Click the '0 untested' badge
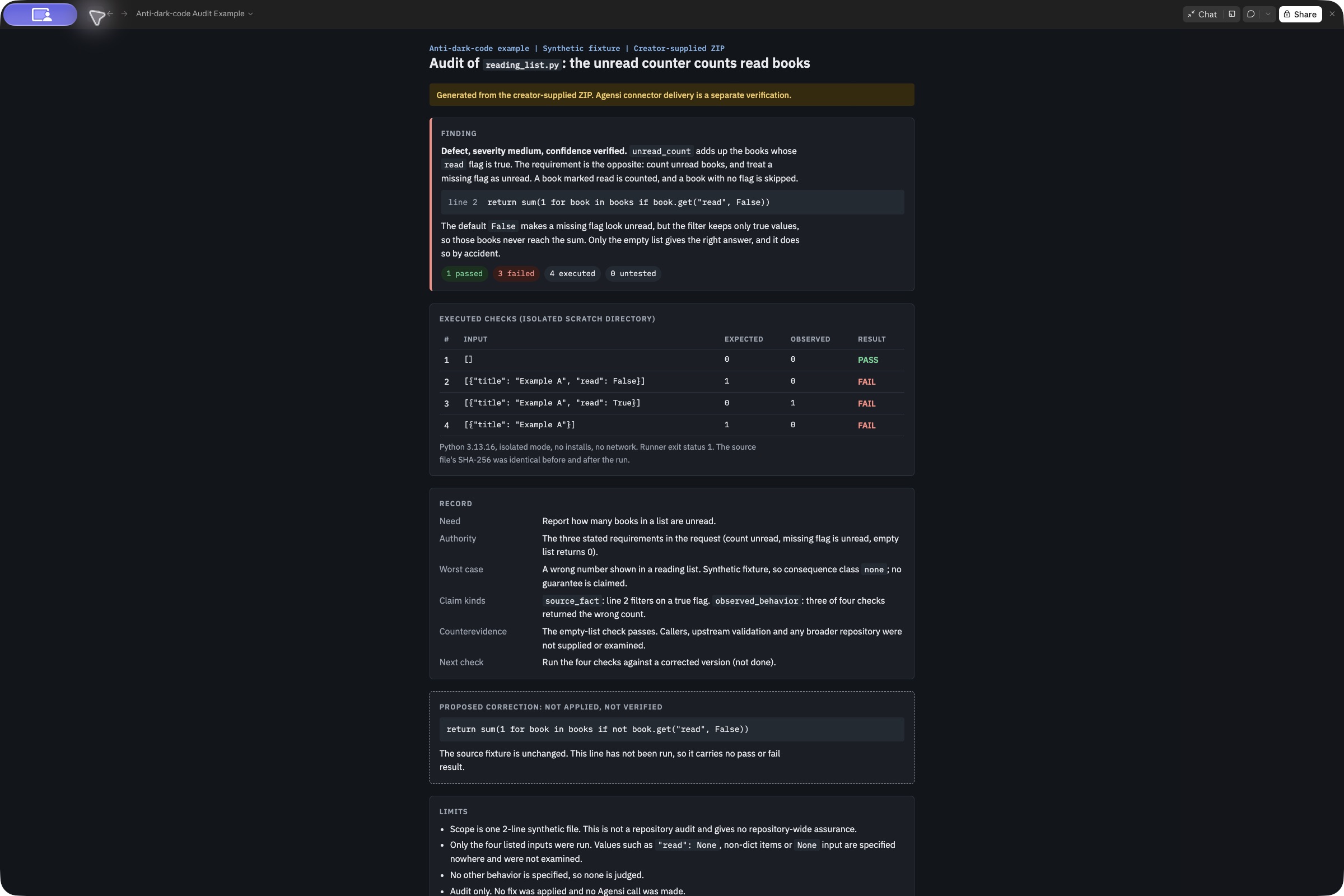Viewport: 1344px width, 896px height. pyautogui.click(x=633, y=274)
